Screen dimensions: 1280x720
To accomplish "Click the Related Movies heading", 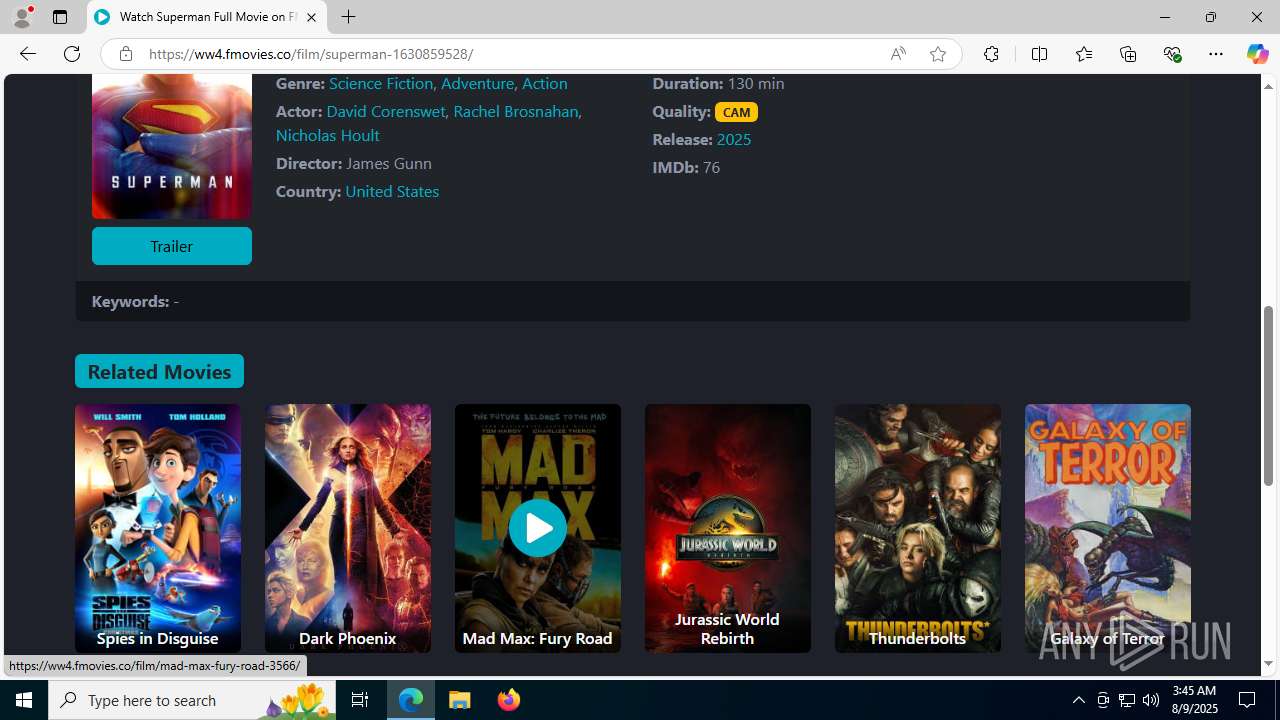I will (159, 371).
